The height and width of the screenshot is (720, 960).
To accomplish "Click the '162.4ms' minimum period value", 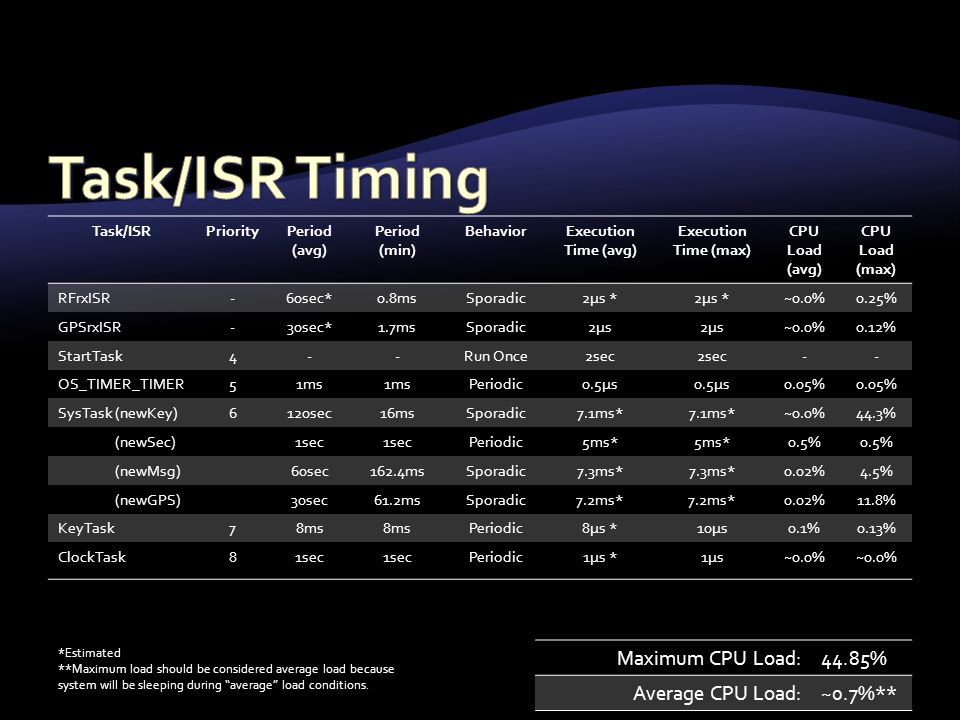I will click(x=397, y=471).
